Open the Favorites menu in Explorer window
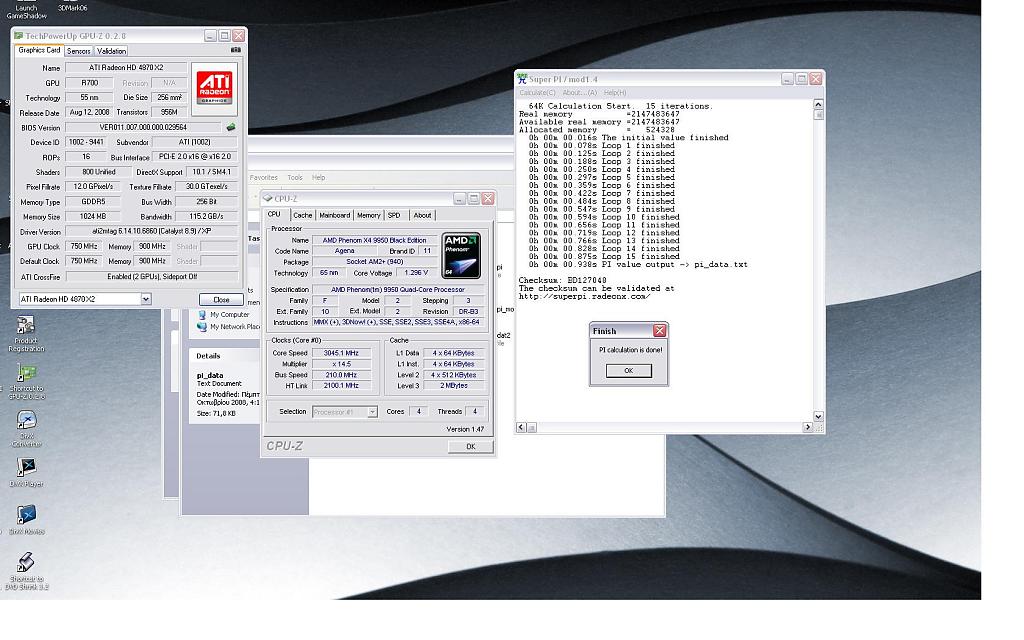This screenshot has width=1024, height=640. pyautogui.click(x=264, y=178)
